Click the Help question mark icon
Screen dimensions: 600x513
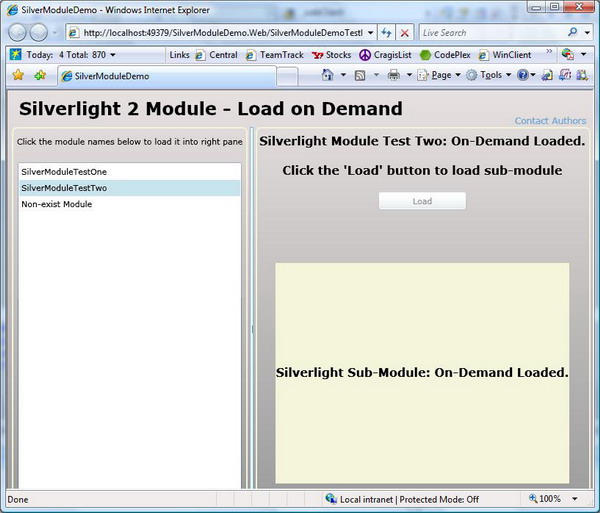coord(523,75)
